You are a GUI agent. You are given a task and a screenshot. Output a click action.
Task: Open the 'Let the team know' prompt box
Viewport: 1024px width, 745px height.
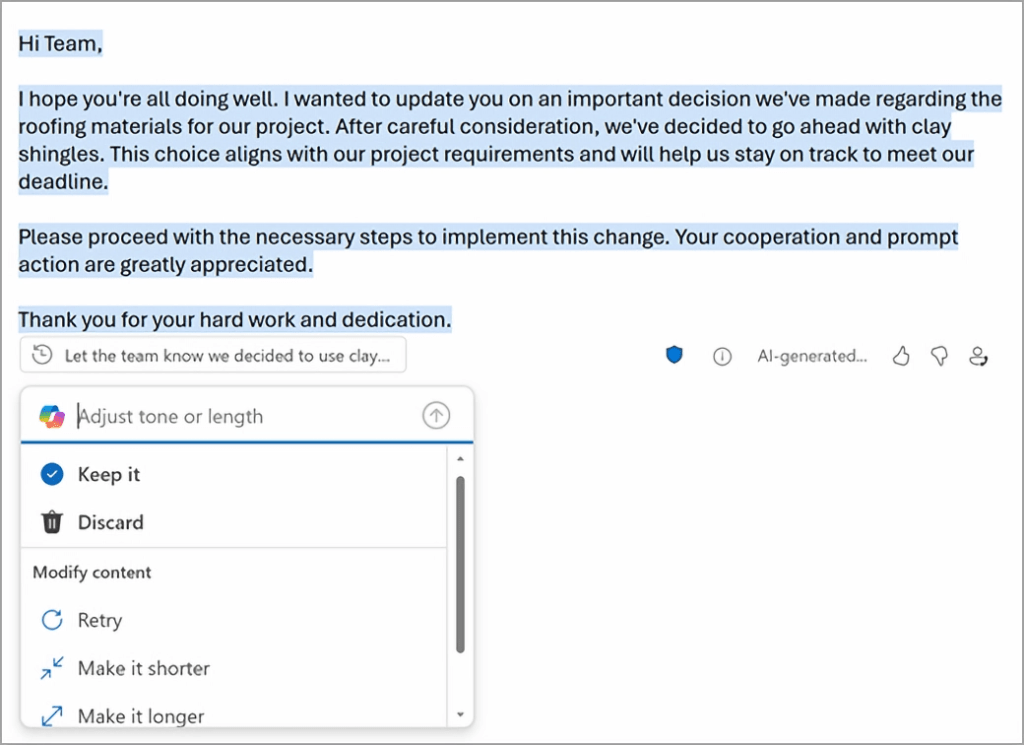click(x=213, y=355)
